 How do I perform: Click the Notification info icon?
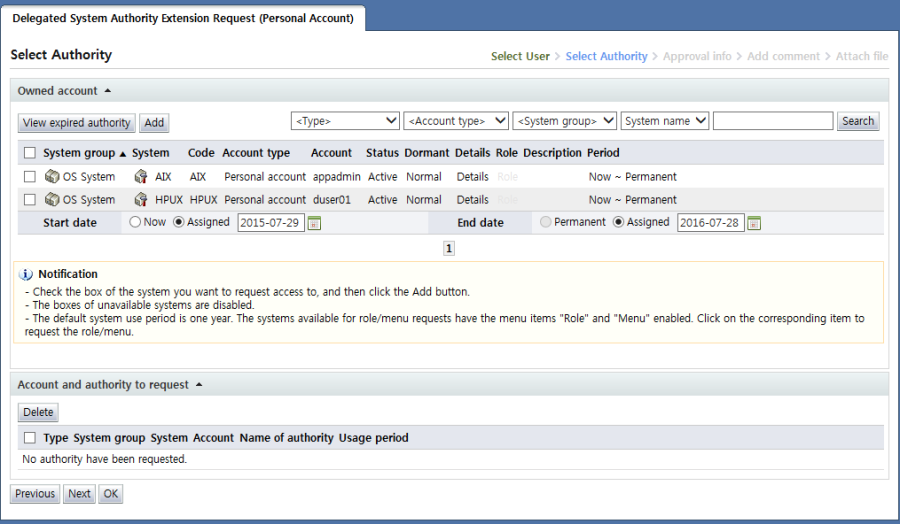point(26,274)
